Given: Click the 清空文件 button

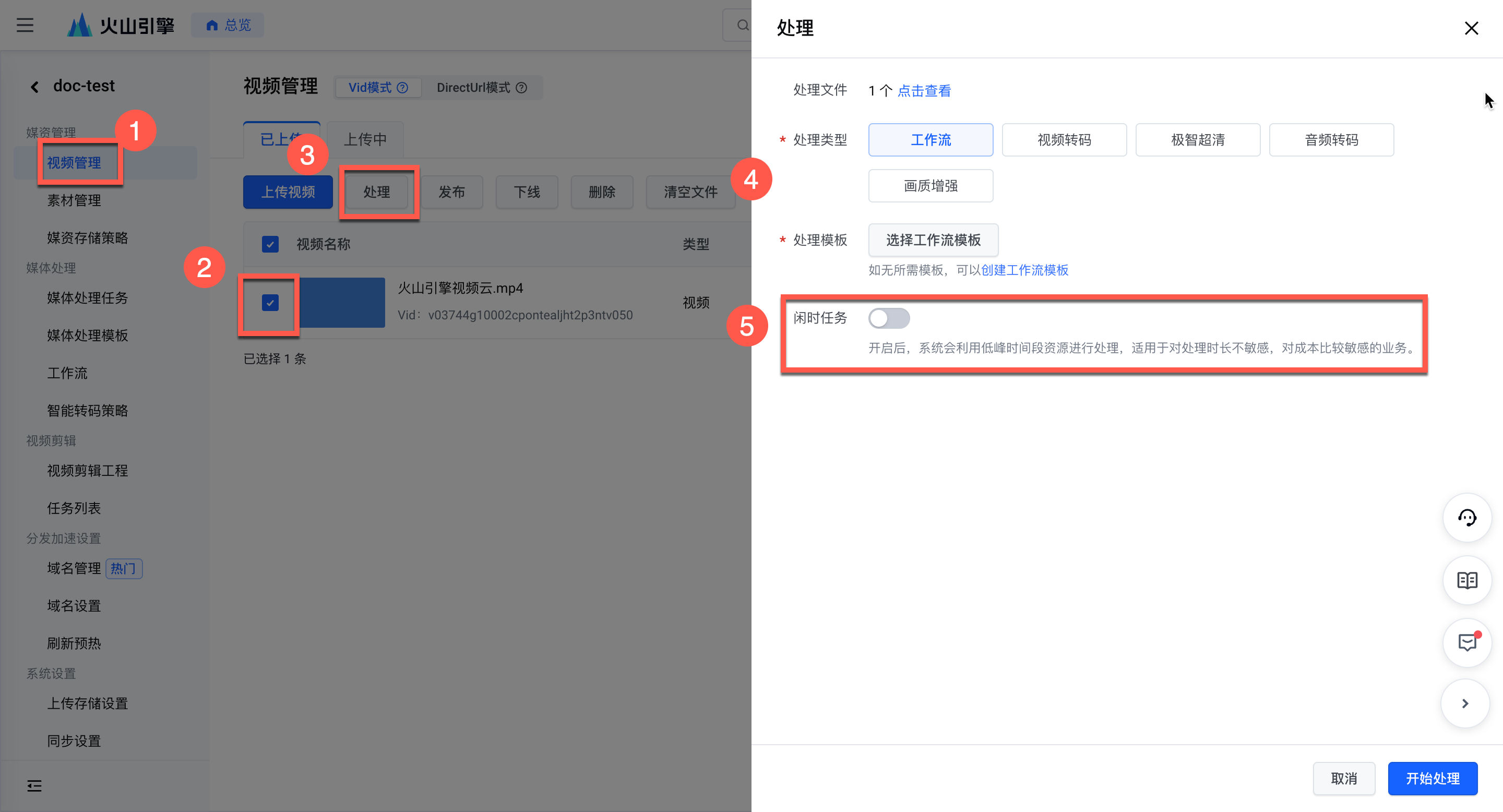Looking at the screenshot, I should click(x=691, y=192).
